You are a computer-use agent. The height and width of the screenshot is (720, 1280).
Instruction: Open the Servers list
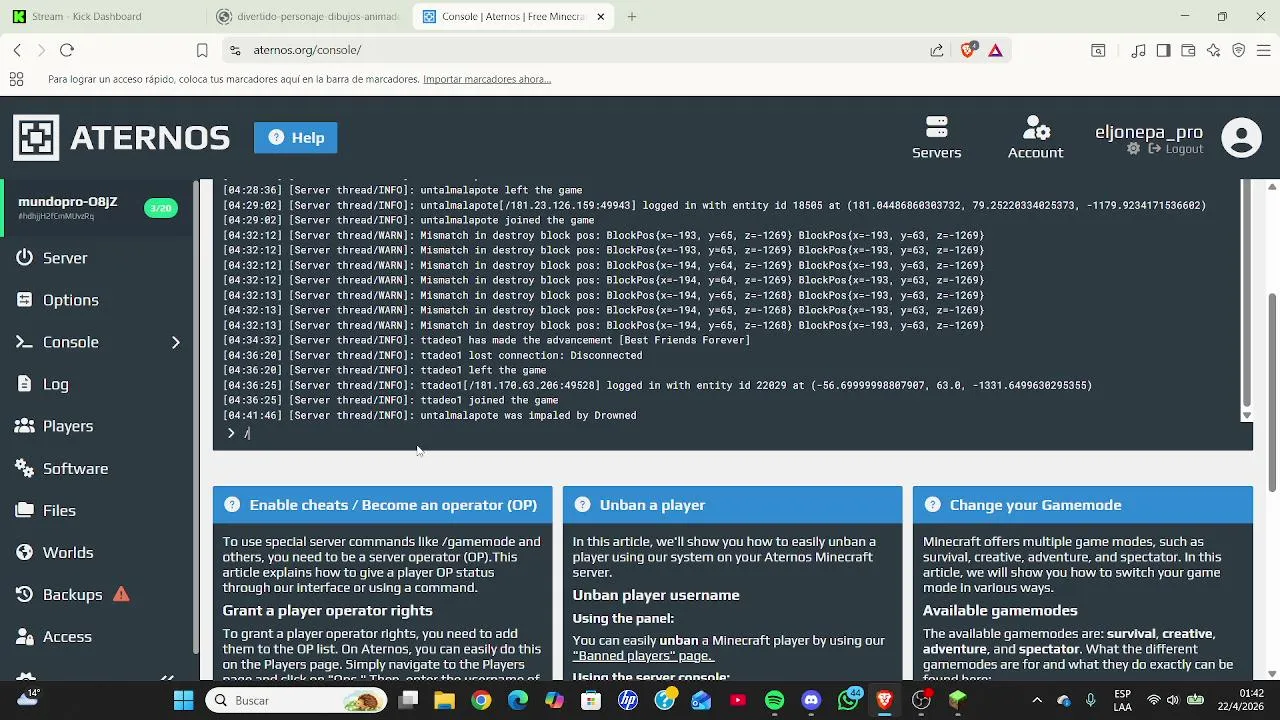tap(936, 137)
